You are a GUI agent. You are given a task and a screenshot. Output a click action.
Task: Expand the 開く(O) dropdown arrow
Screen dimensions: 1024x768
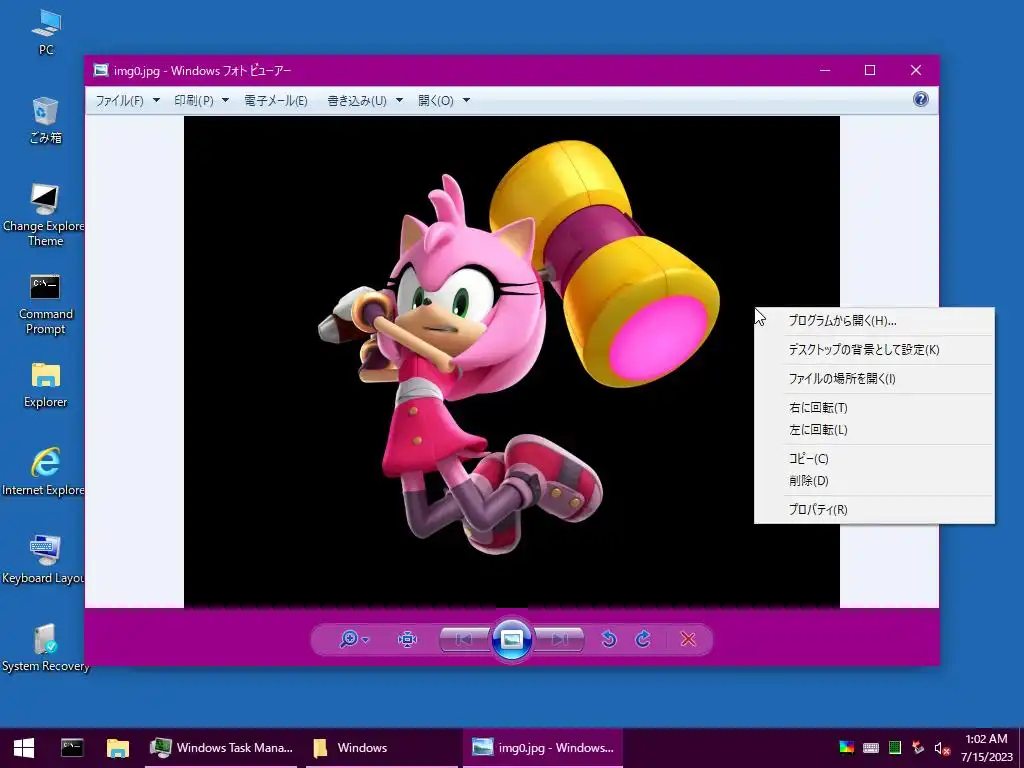466,101
